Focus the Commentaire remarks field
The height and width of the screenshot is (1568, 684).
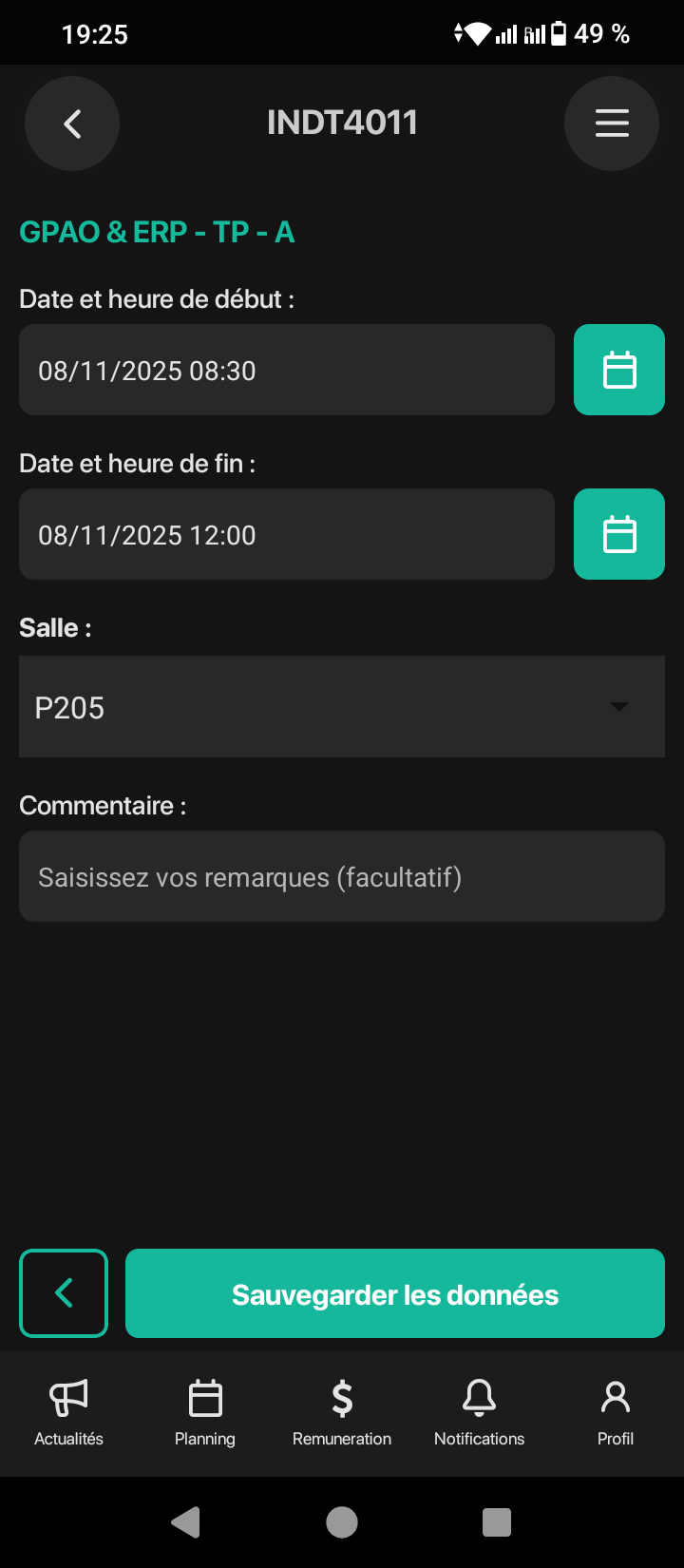coord(342,876)
